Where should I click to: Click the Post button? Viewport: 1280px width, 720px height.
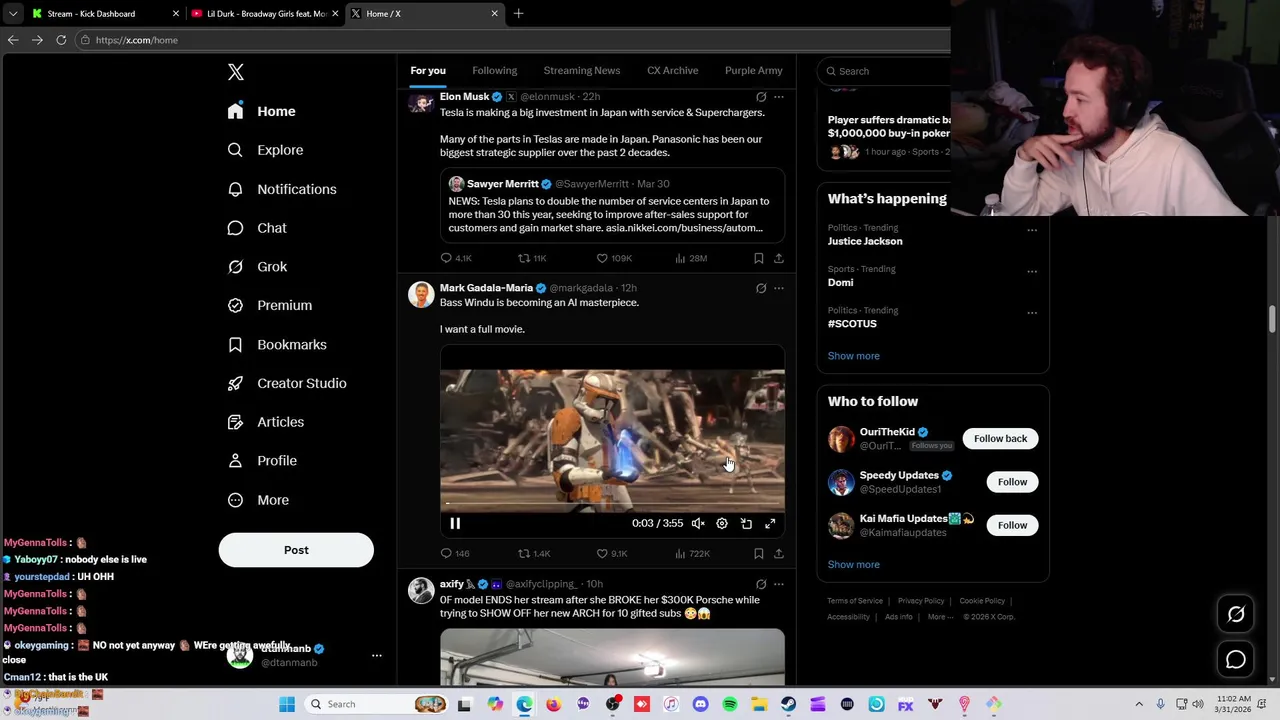[296, 550]
